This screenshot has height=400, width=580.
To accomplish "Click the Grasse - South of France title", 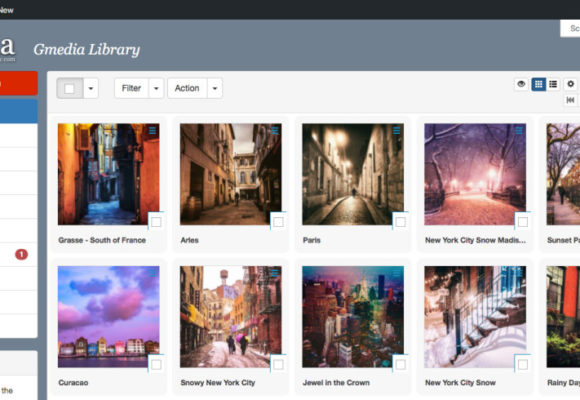I will (102, 240).
